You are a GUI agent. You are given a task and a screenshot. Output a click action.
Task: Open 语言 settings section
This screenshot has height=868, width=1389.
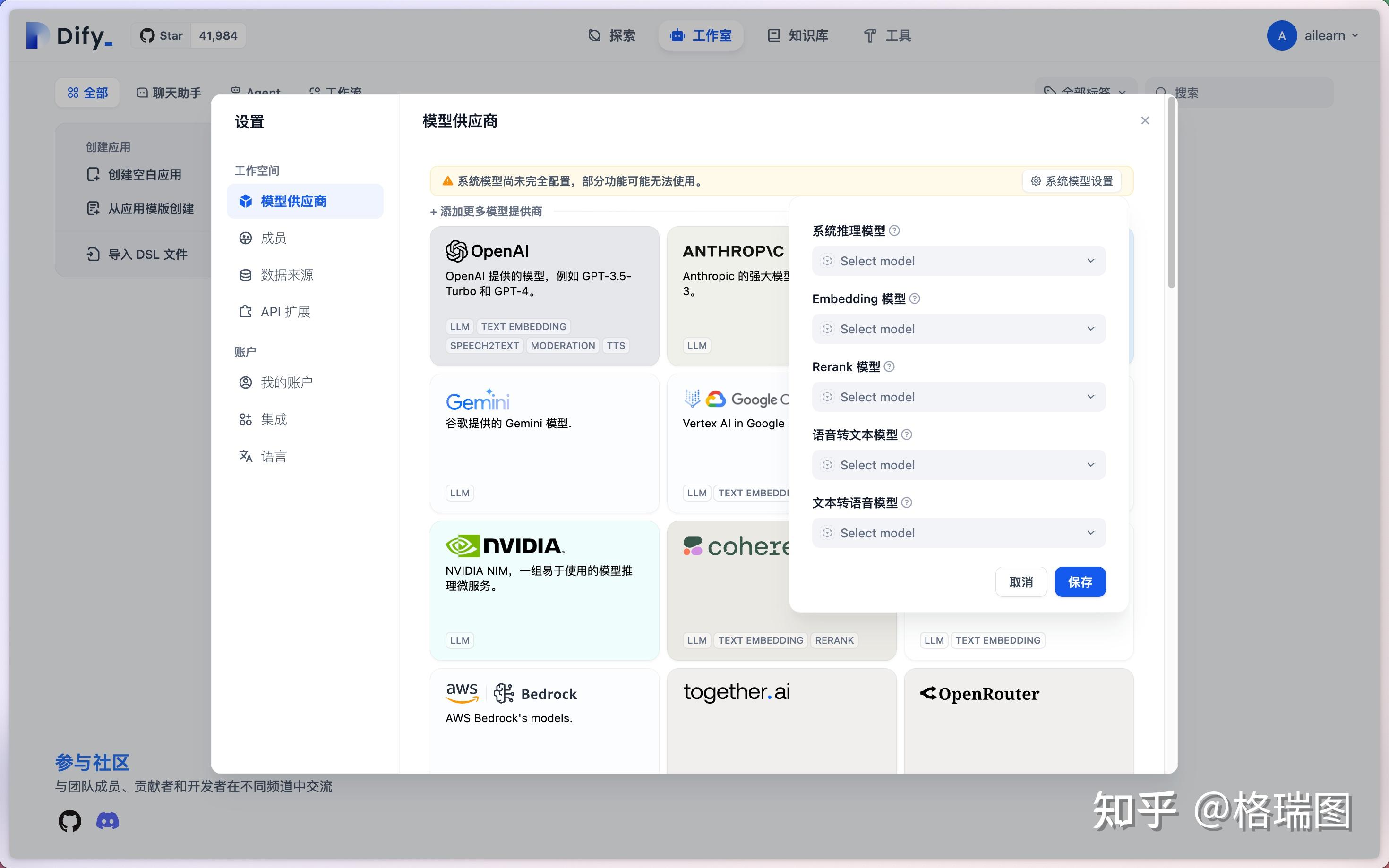point(305,456)
